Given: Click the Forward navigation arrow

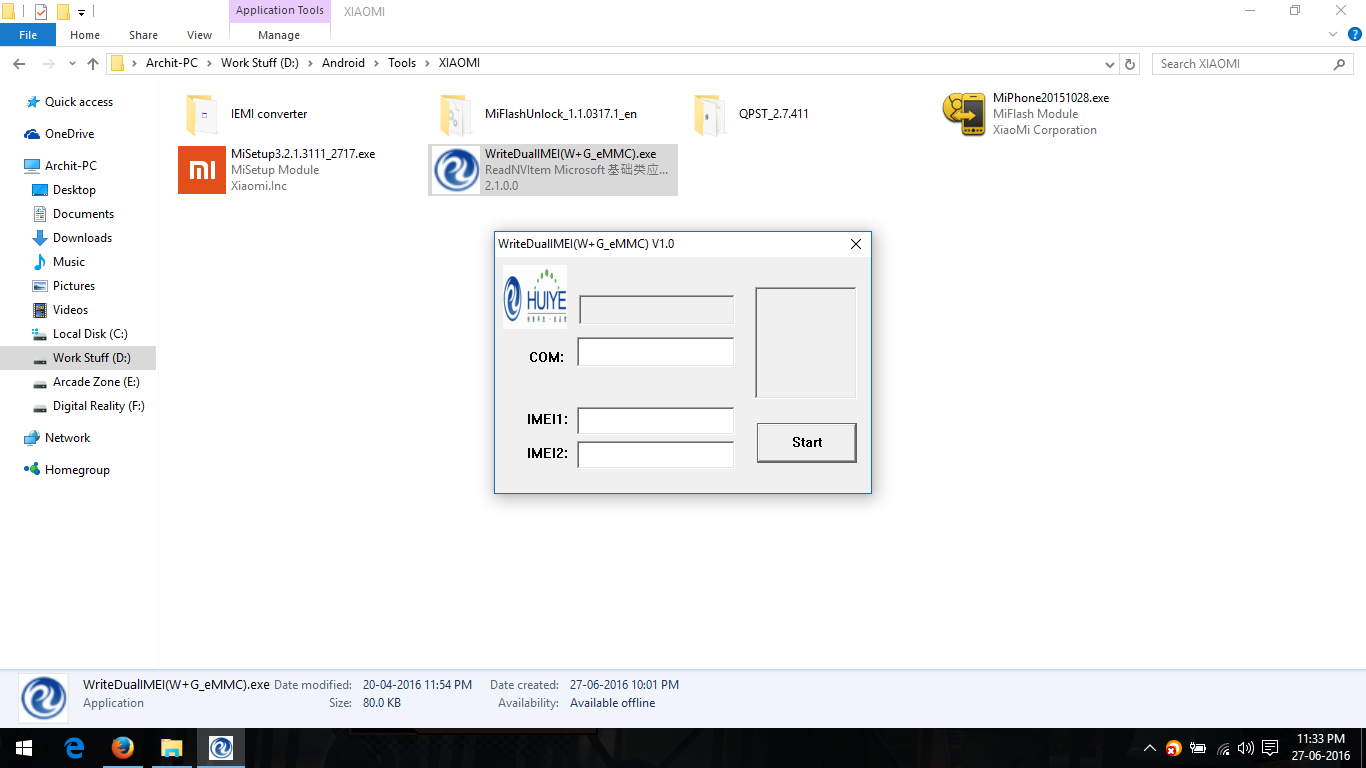Looking at the screenshot, I should point(48,64).
